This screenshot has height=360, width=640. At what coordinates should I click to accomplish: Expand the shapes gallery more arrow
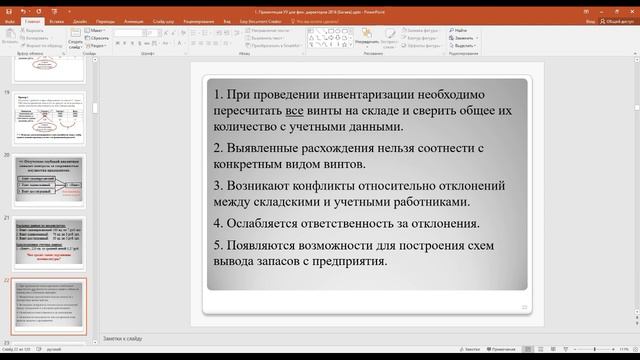coord(351,45)
